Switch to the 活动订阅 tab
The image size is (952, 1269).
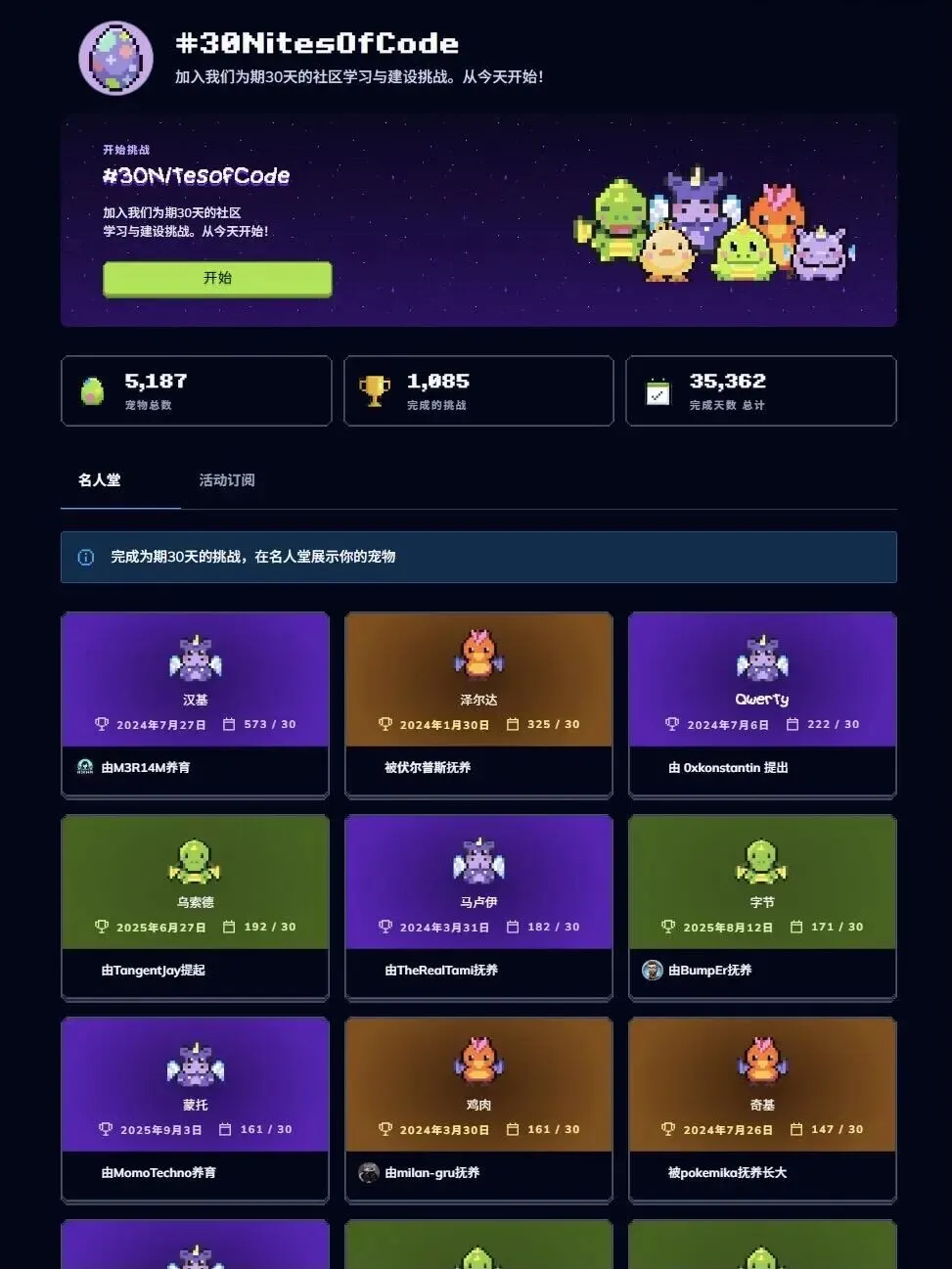tap(227, 480)
